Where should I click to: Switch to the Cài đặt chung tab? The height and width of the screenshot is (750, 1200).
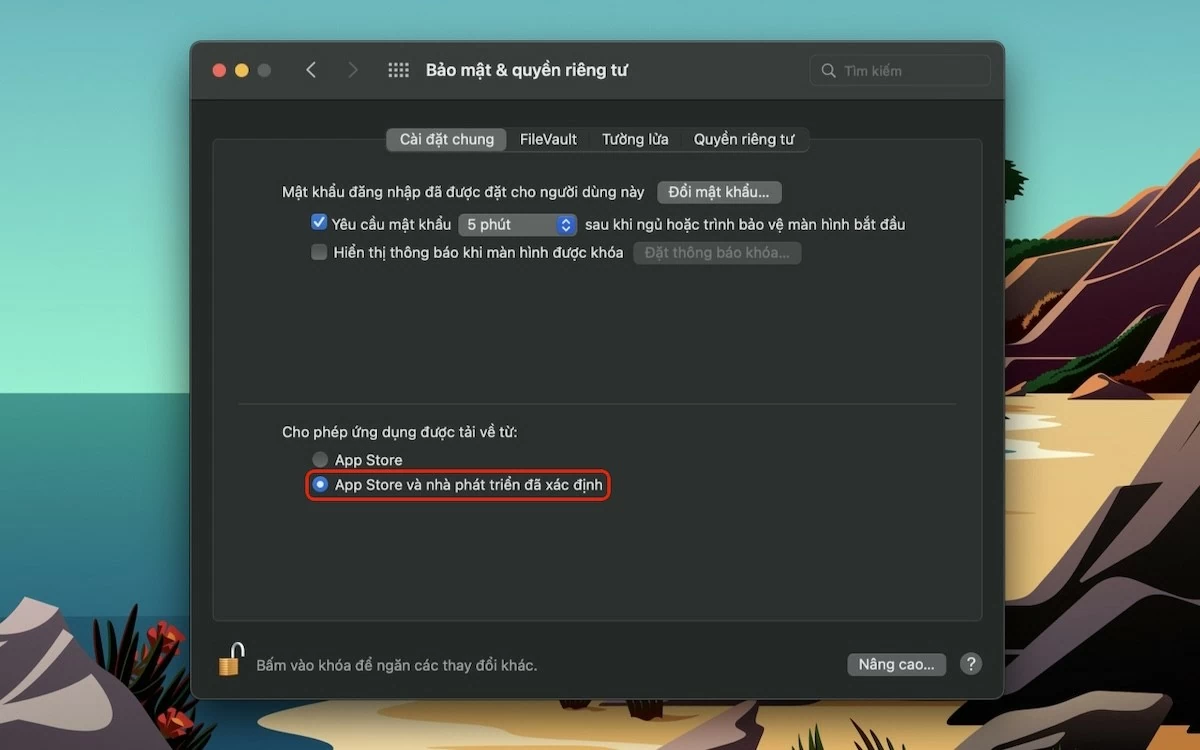coord(445,139)
